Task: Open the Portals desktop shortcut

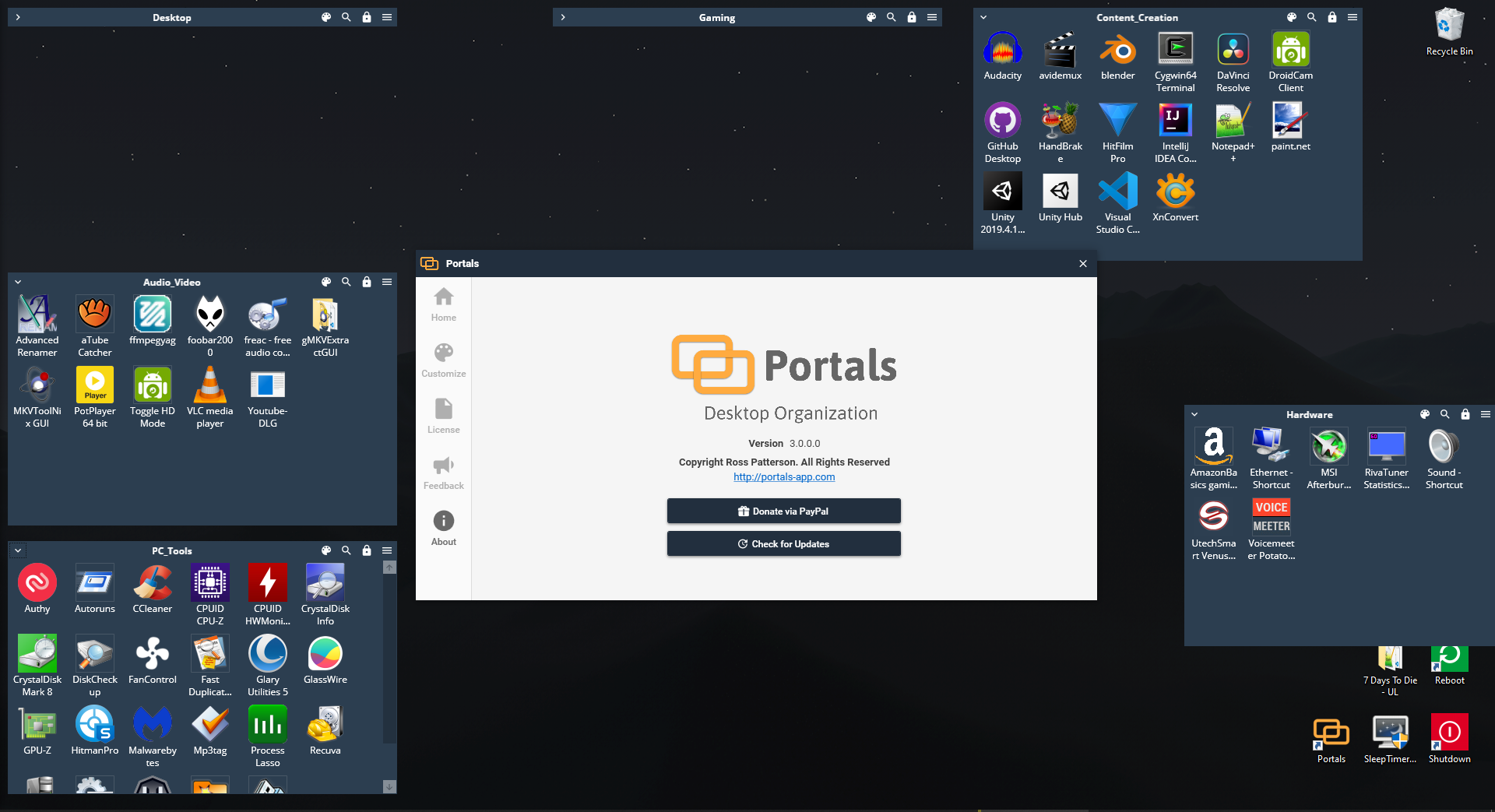Action: pos(1331,739)
